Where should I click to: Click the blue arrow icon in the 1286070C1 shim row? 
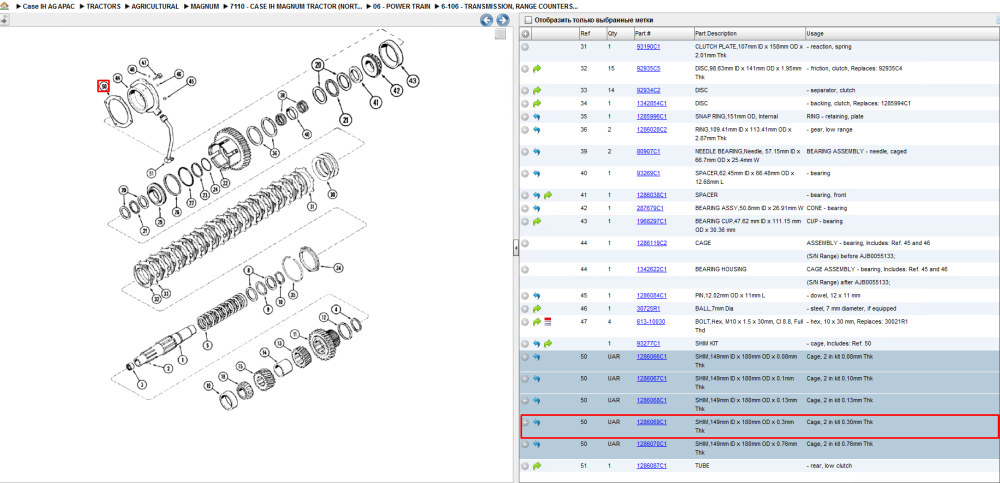[537, 444]
